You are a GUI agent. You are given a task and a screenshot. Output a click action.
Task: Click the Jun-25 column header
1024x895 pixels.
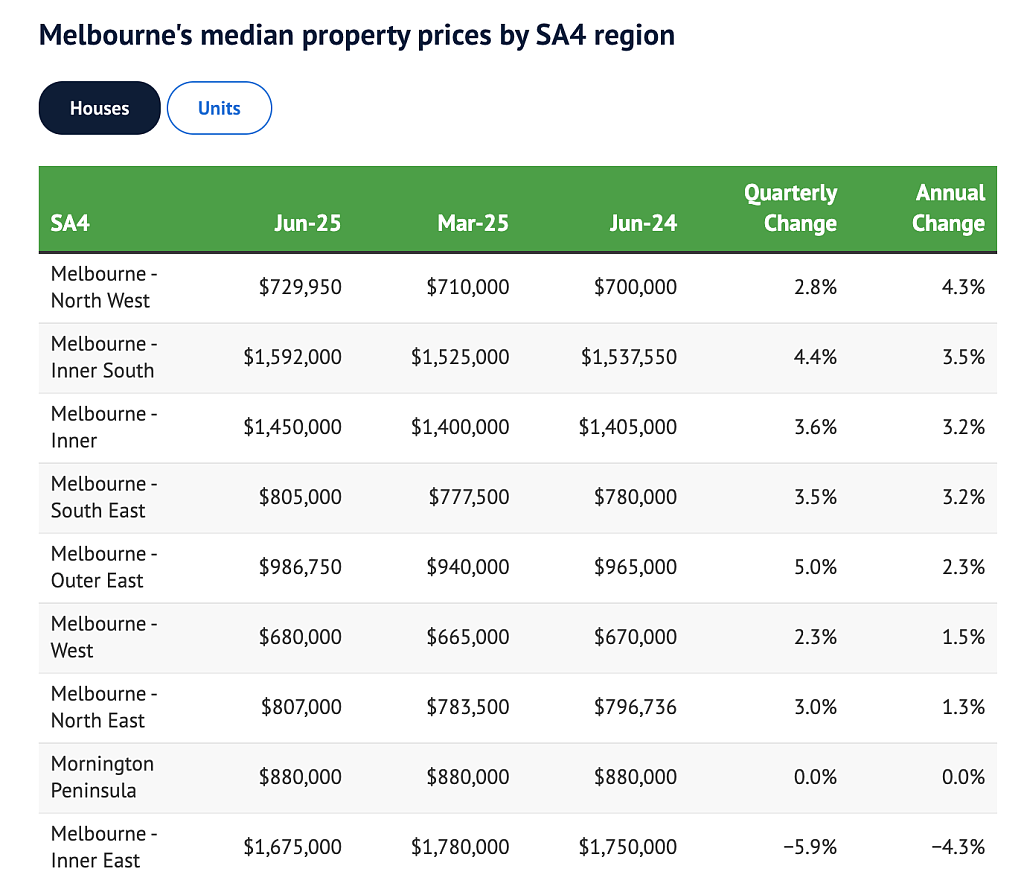[308, 223]
